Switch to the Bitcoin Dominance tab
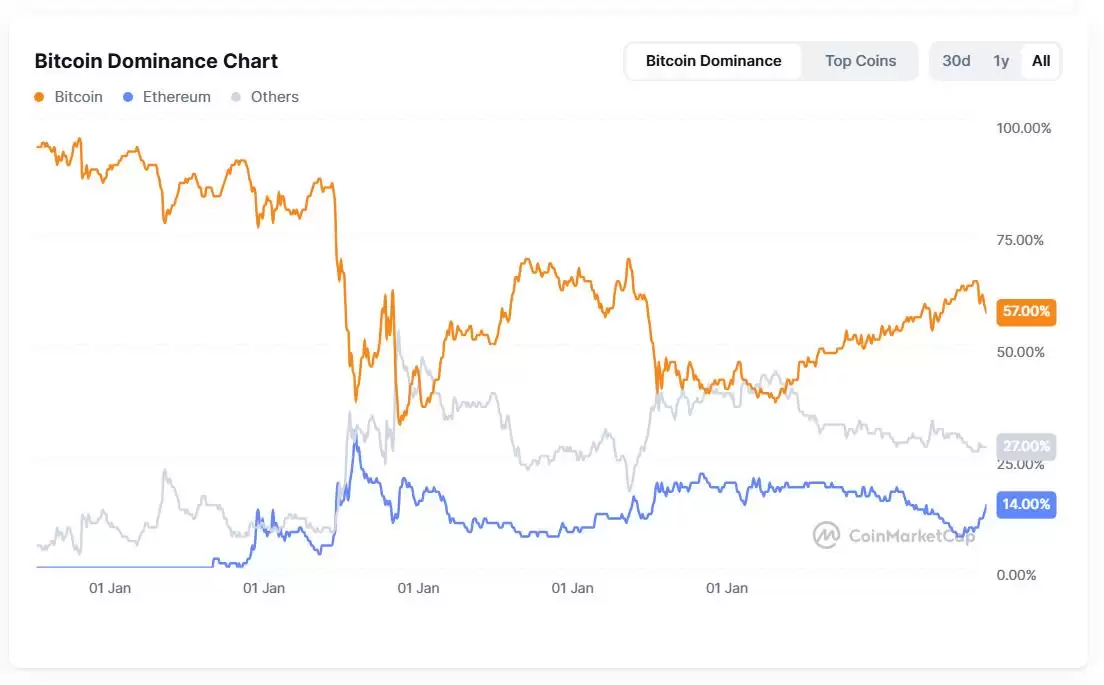This screenshot has height=685, width=1104. coord(713,61)
